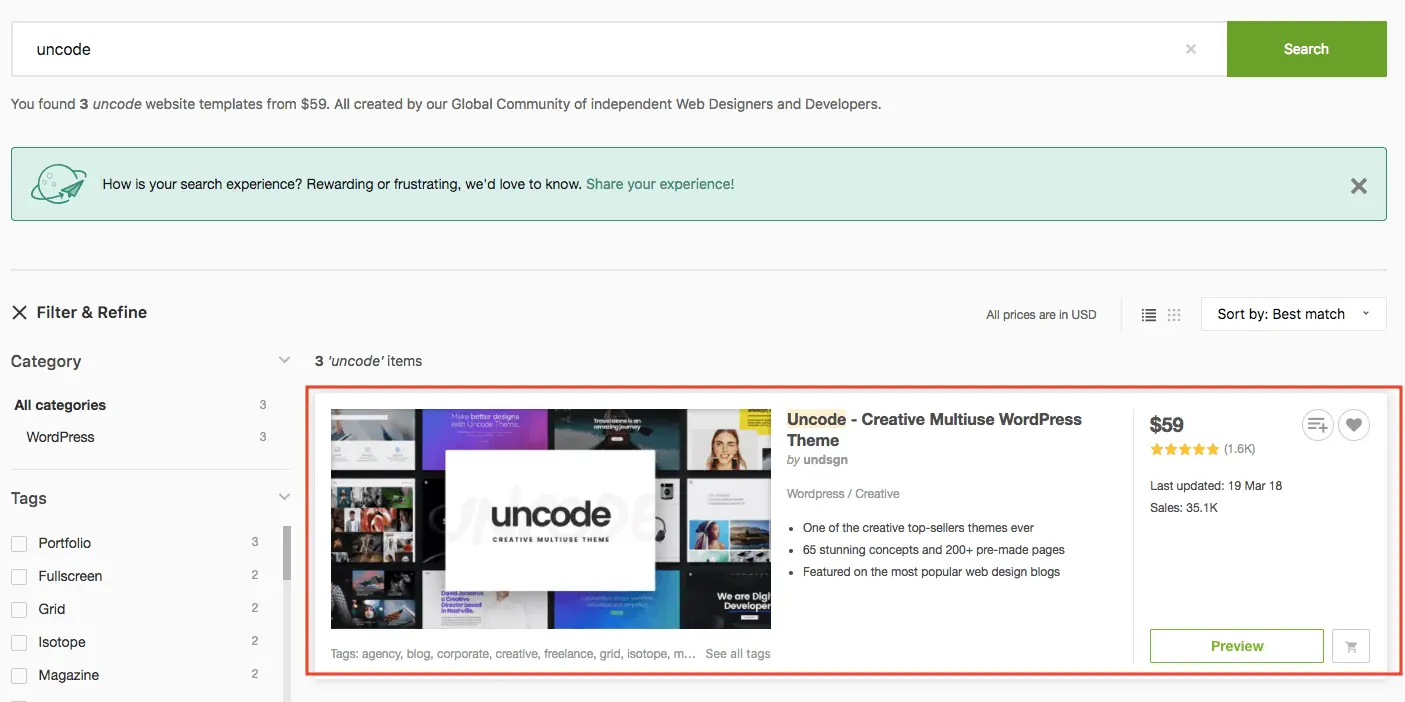The width and height of the screenshot is (1405, 702).
Task: Dismiss the search experience banner
Action: [x=1358, y=185]
